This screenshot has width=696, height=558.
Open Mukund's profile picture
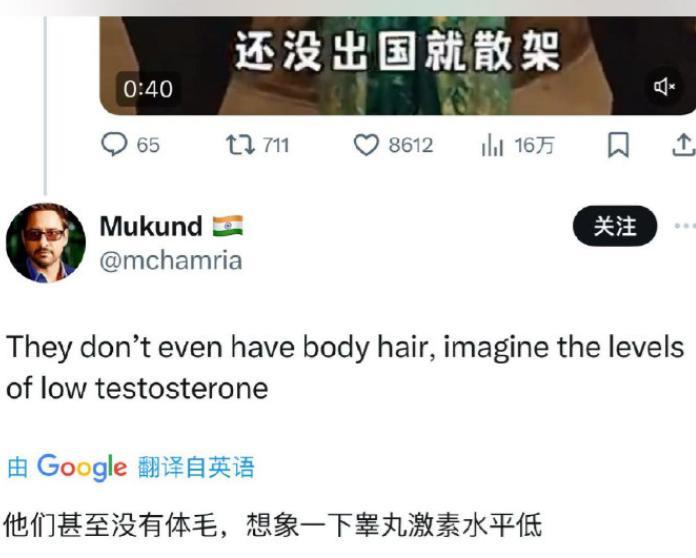point(45,243)
